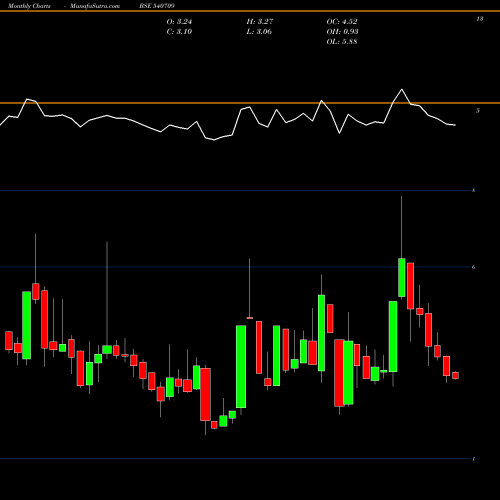The width and height of the screenshot is (500, 500).
Task: Click the "Monthly Charts" title text
Action: coord(29,6)
